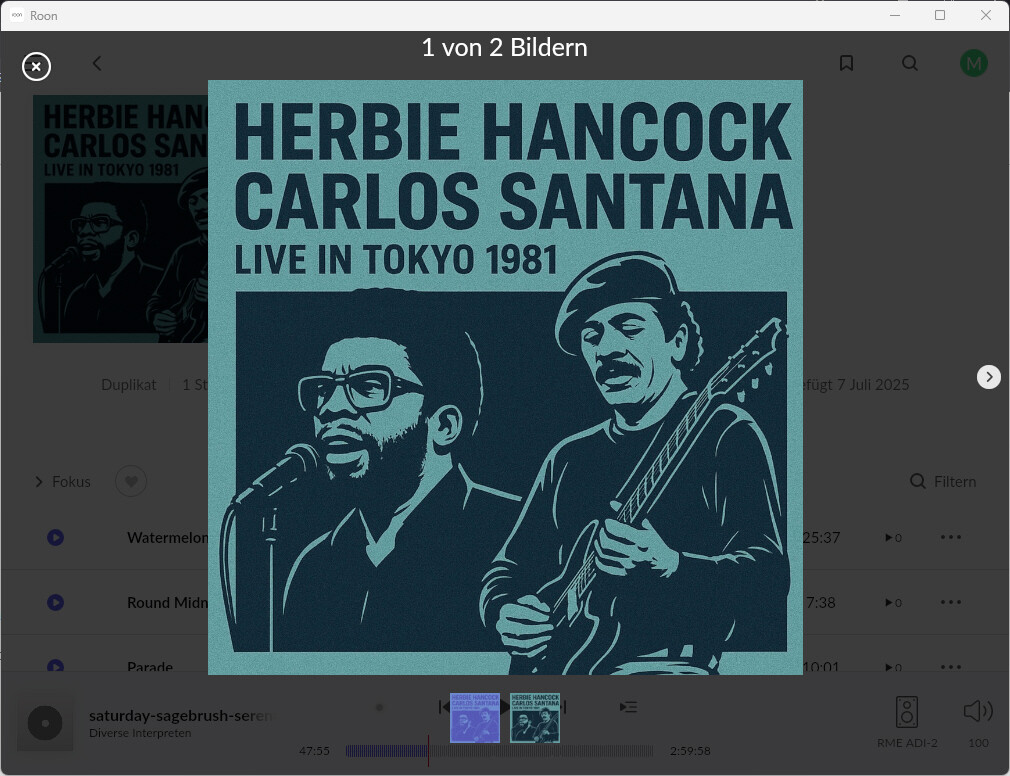Open the green M profile avatar
Screen dimensions: 1010x776
[973, 63]
